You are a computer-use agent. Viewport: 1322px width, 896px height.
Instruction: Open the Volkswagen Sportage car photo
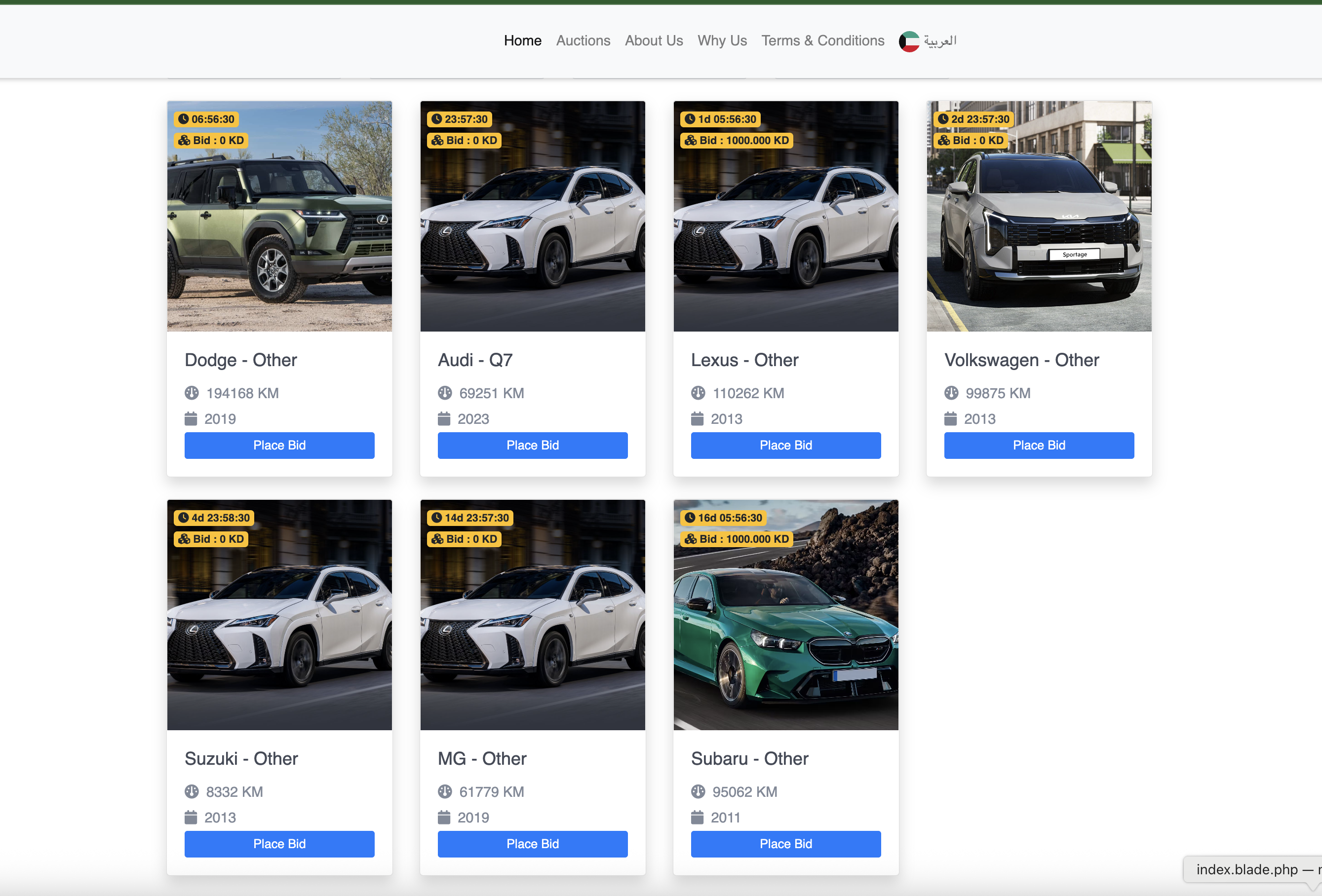tap(1038, 227)
